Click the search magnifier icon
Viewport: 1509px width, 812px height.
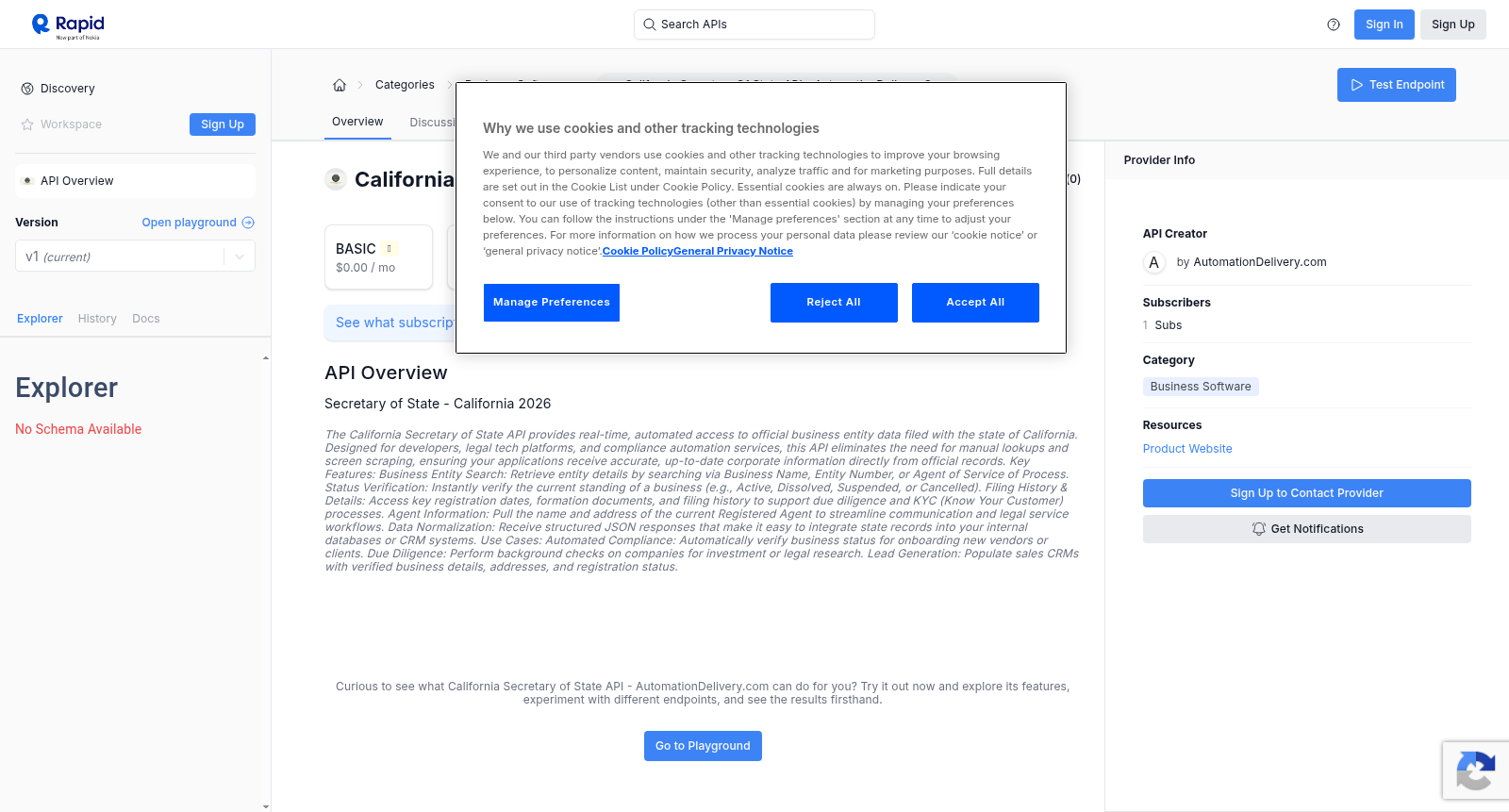click(x=649, y=25)
